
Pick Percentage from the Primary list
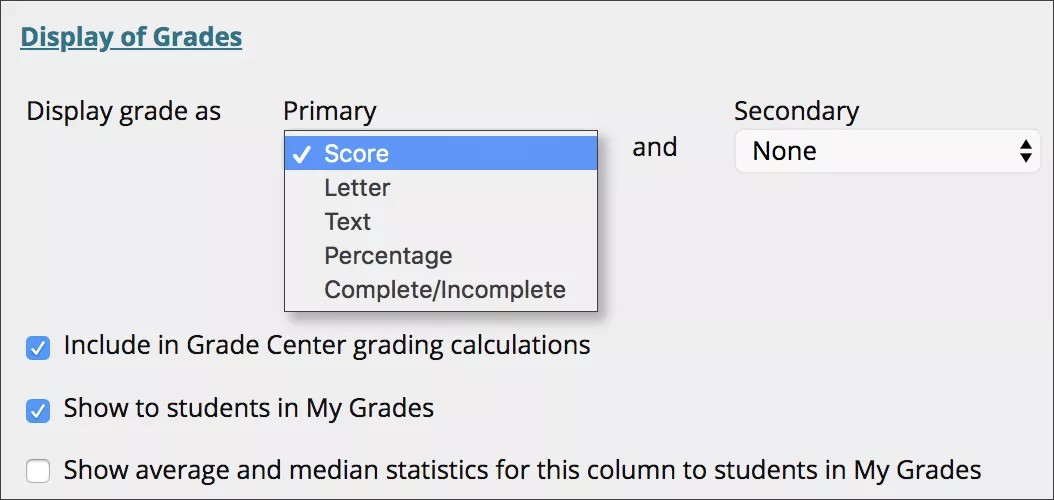click(388, 256)
